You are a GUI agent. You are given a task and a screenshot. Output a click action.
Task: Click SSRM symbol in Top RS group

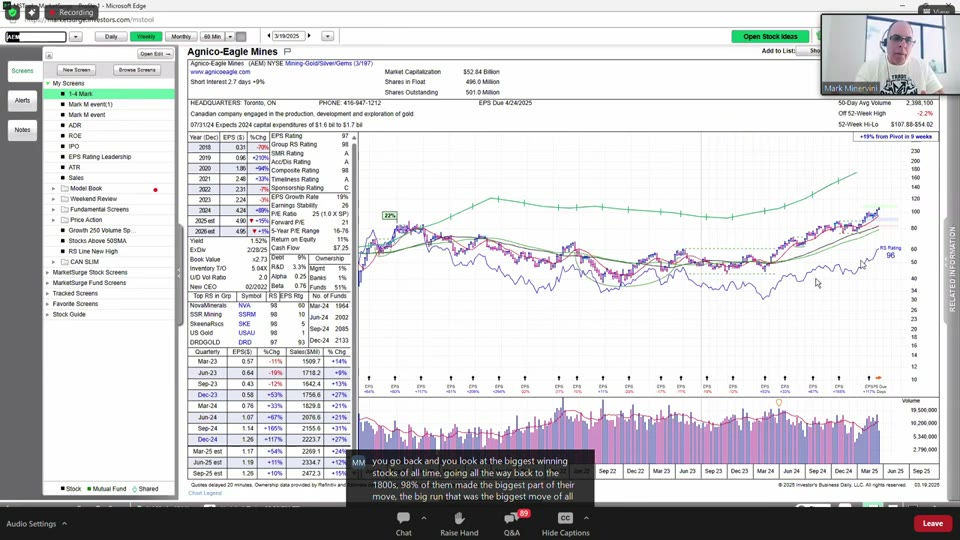[x=247, y=314]
